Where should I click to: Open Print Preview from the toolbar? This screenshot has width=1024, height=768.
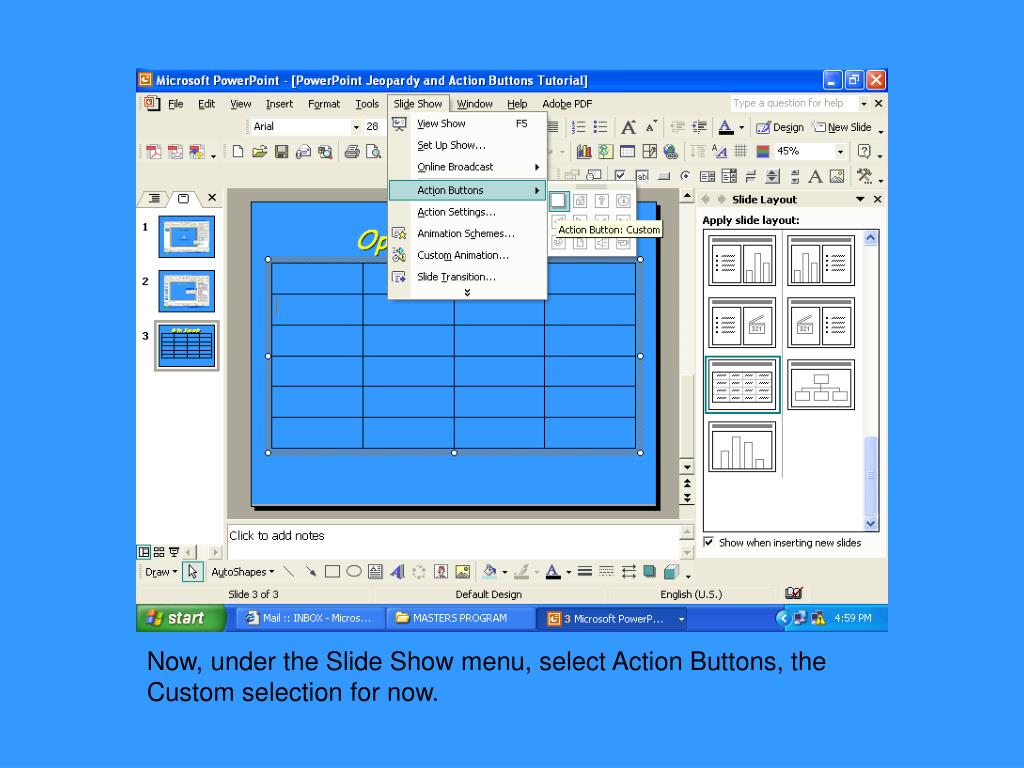tap(374, 152)
